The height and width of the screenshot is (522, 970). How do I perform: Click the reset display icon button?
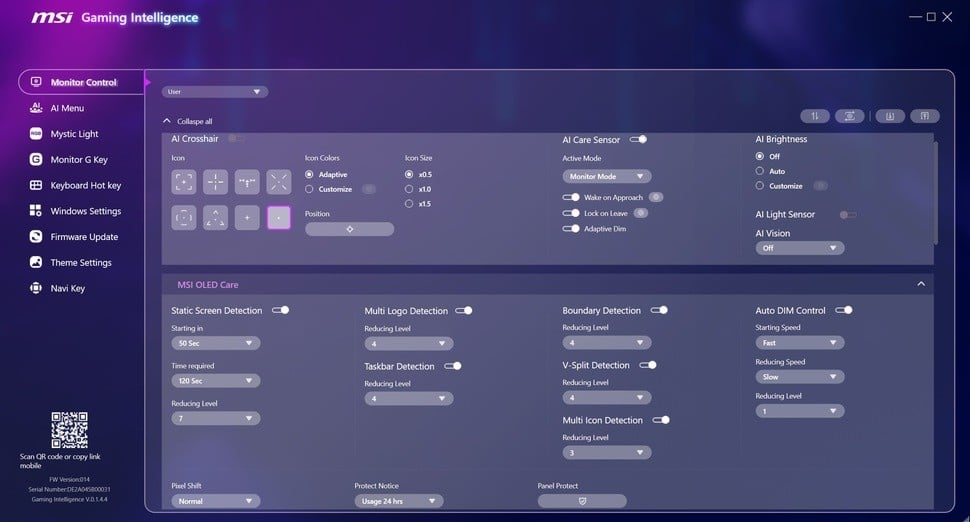tap(849, 116)
